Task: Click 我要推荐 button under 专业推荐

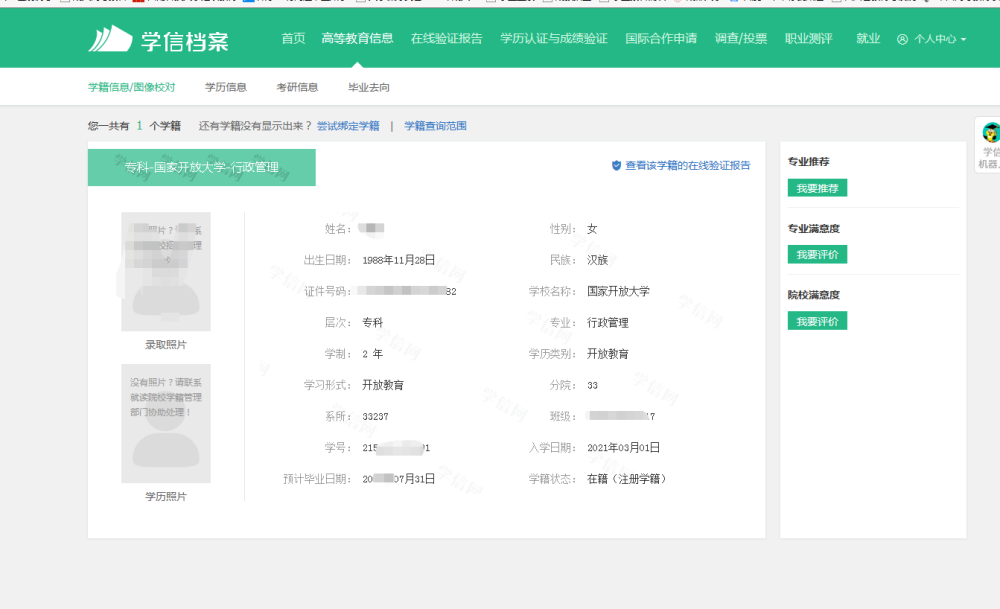Action: [817, 188]
